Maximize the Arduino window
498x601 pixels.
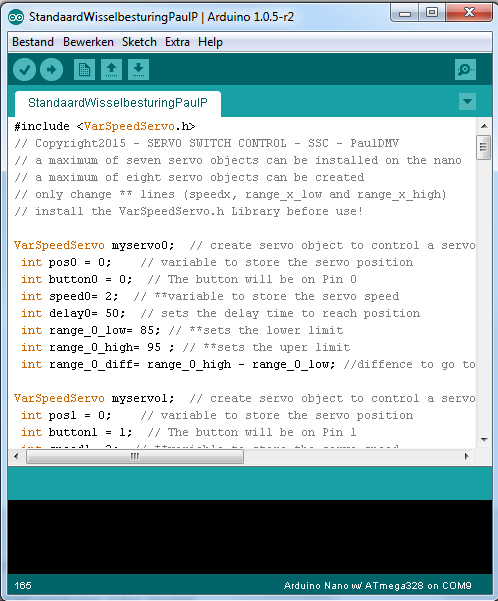coord(432,13)
